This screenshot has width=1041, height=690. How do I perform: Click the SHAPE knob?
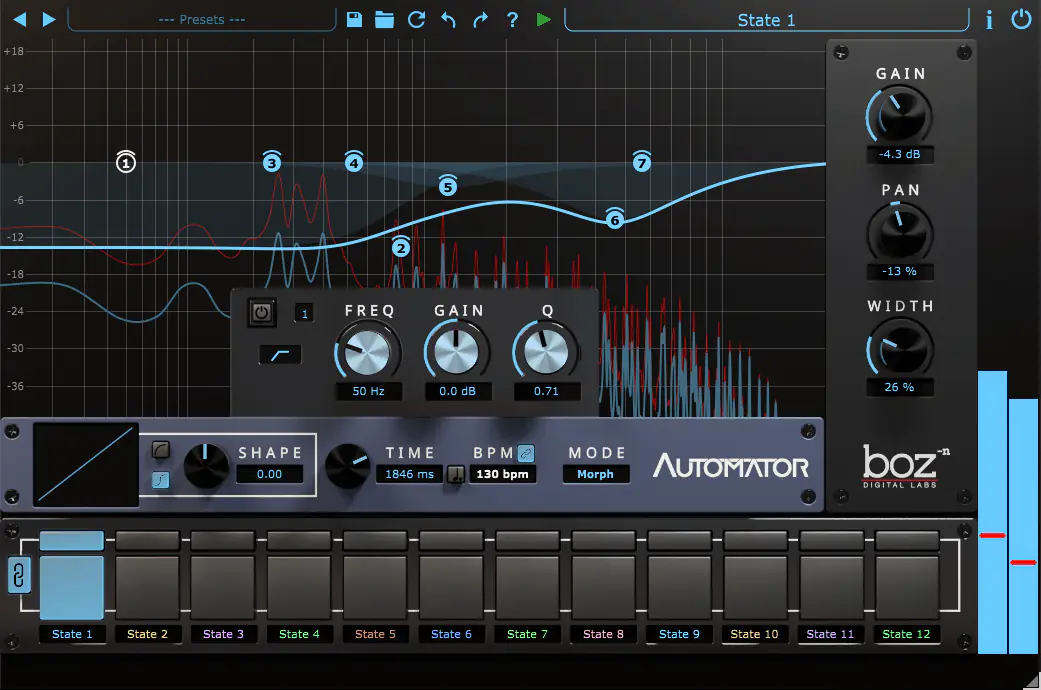tap(206, 465)
